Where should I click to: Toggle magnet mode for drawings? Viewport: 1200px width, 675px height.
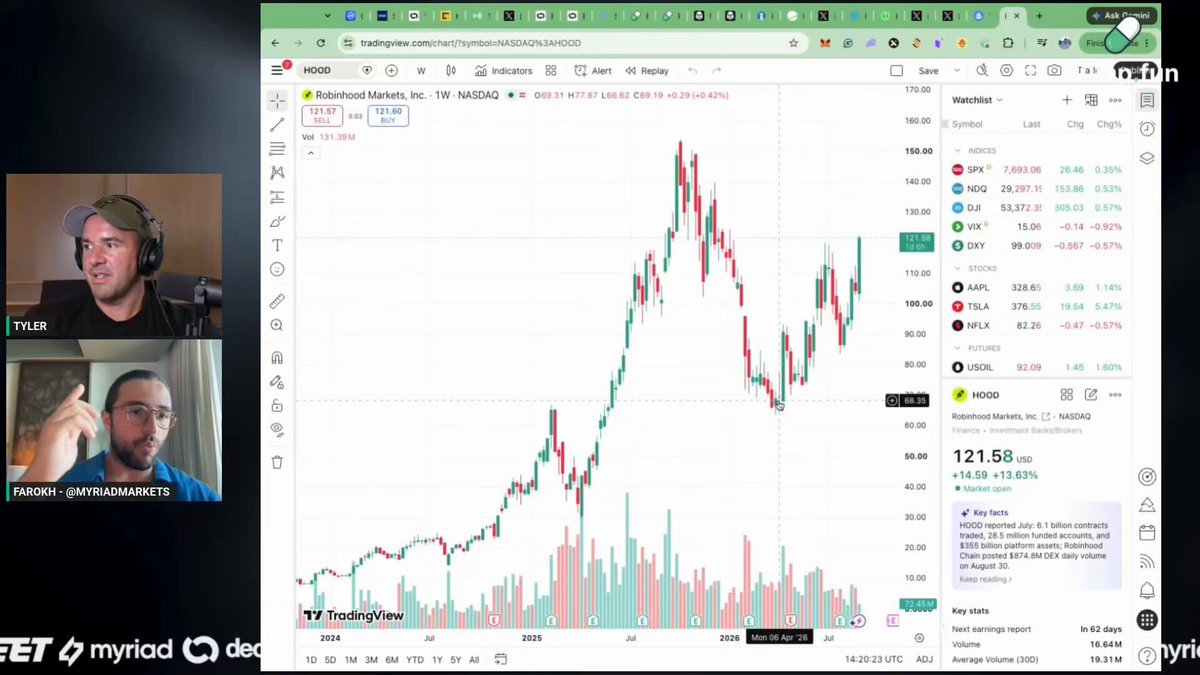pyautogui.click(x=277, y=357)
